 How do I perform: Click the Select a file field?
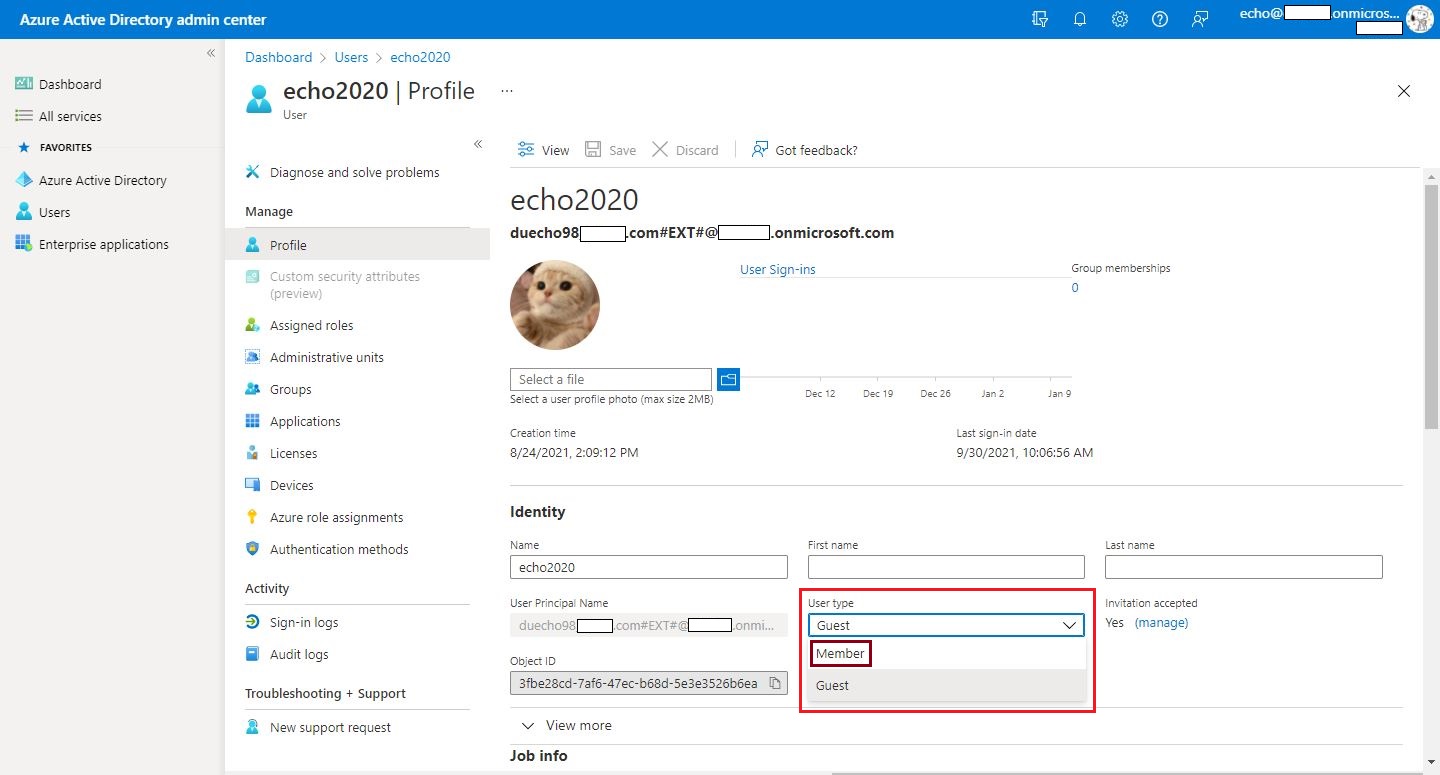tap(611, 379)
